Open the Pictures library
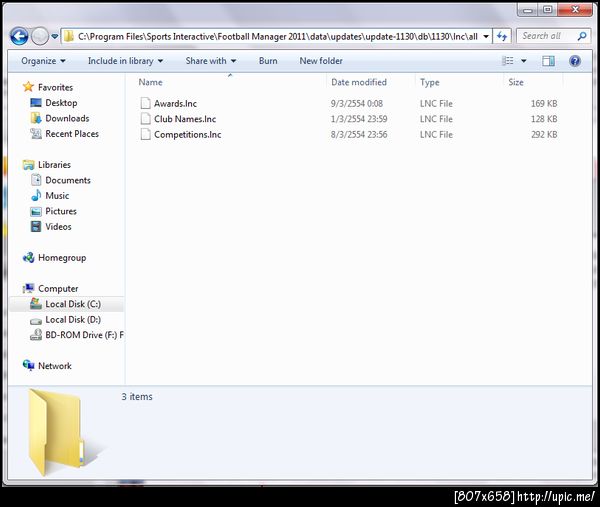The width and height of the screenshot is (600, 507). click(61, 211)
